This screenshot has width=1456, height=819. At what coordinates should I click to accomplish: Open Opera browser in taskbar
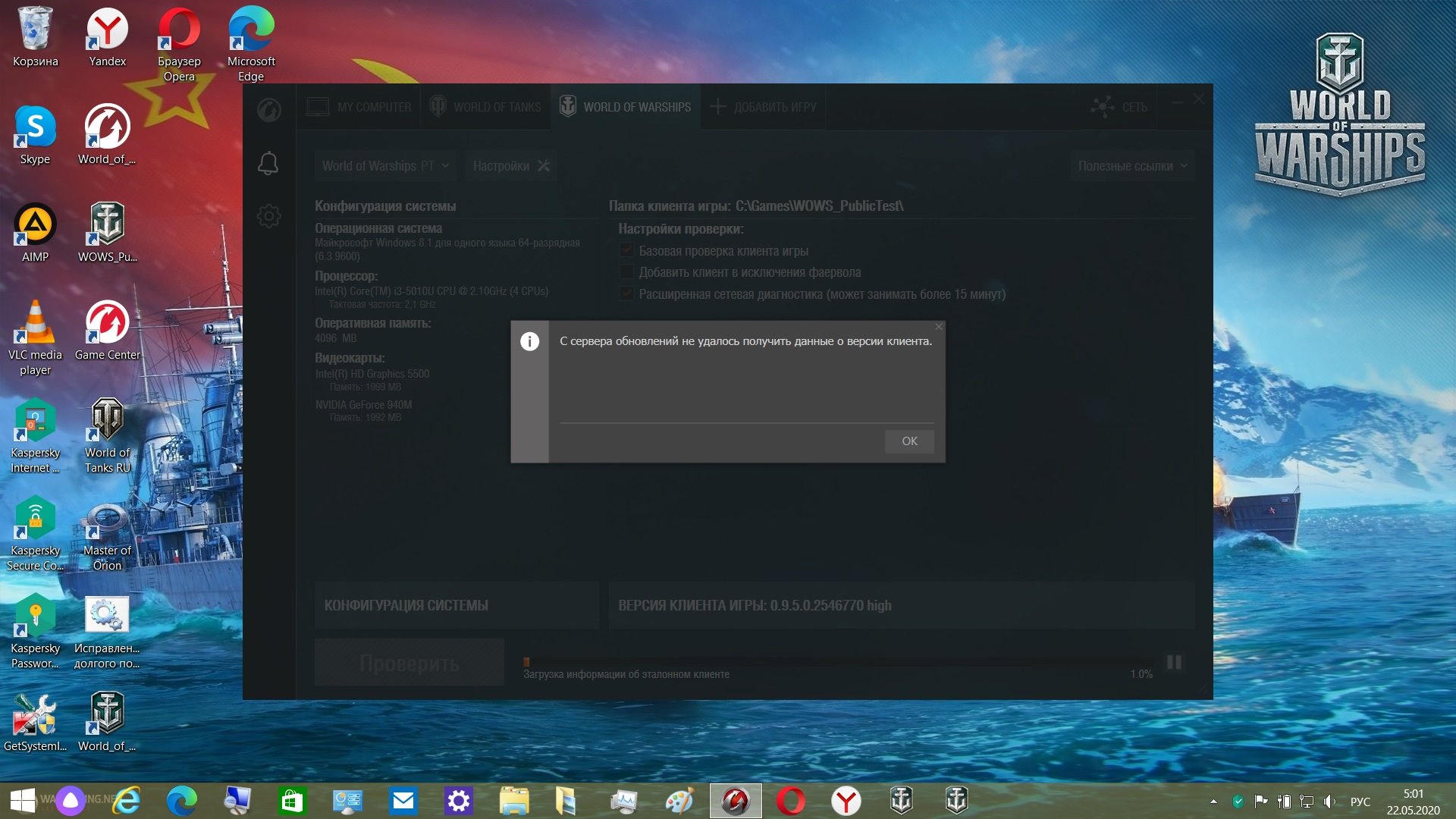(791, 801)
